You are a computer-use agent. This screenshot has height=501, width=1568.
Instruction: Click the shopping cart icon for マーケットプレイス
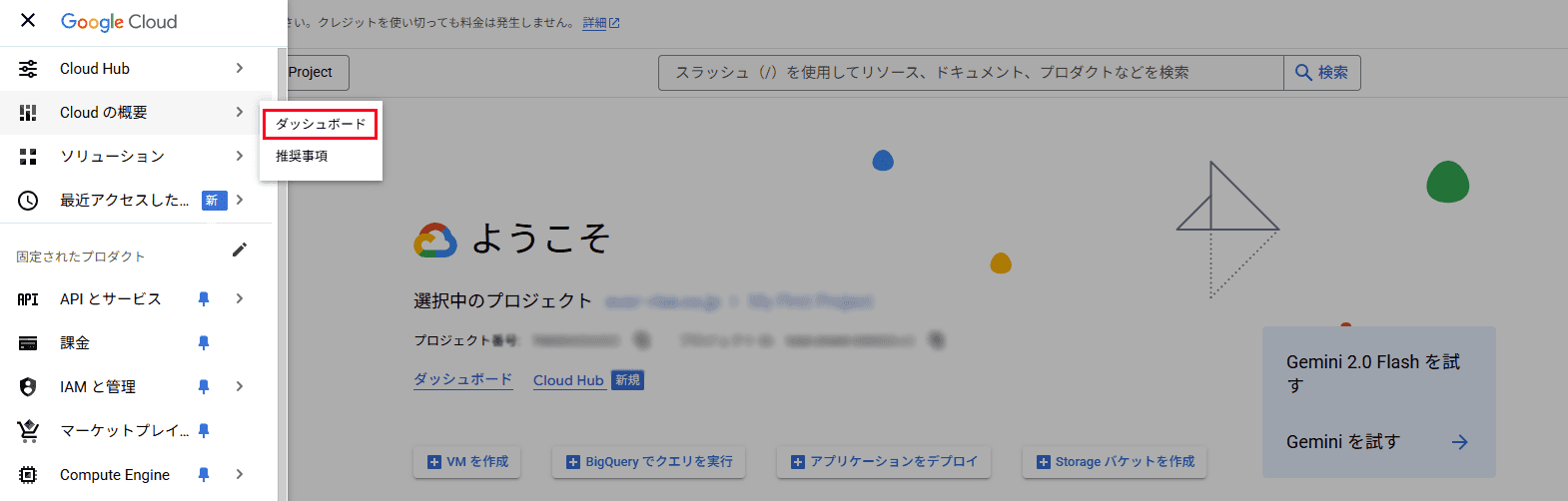pyautogui.click(x=28, y=431)
